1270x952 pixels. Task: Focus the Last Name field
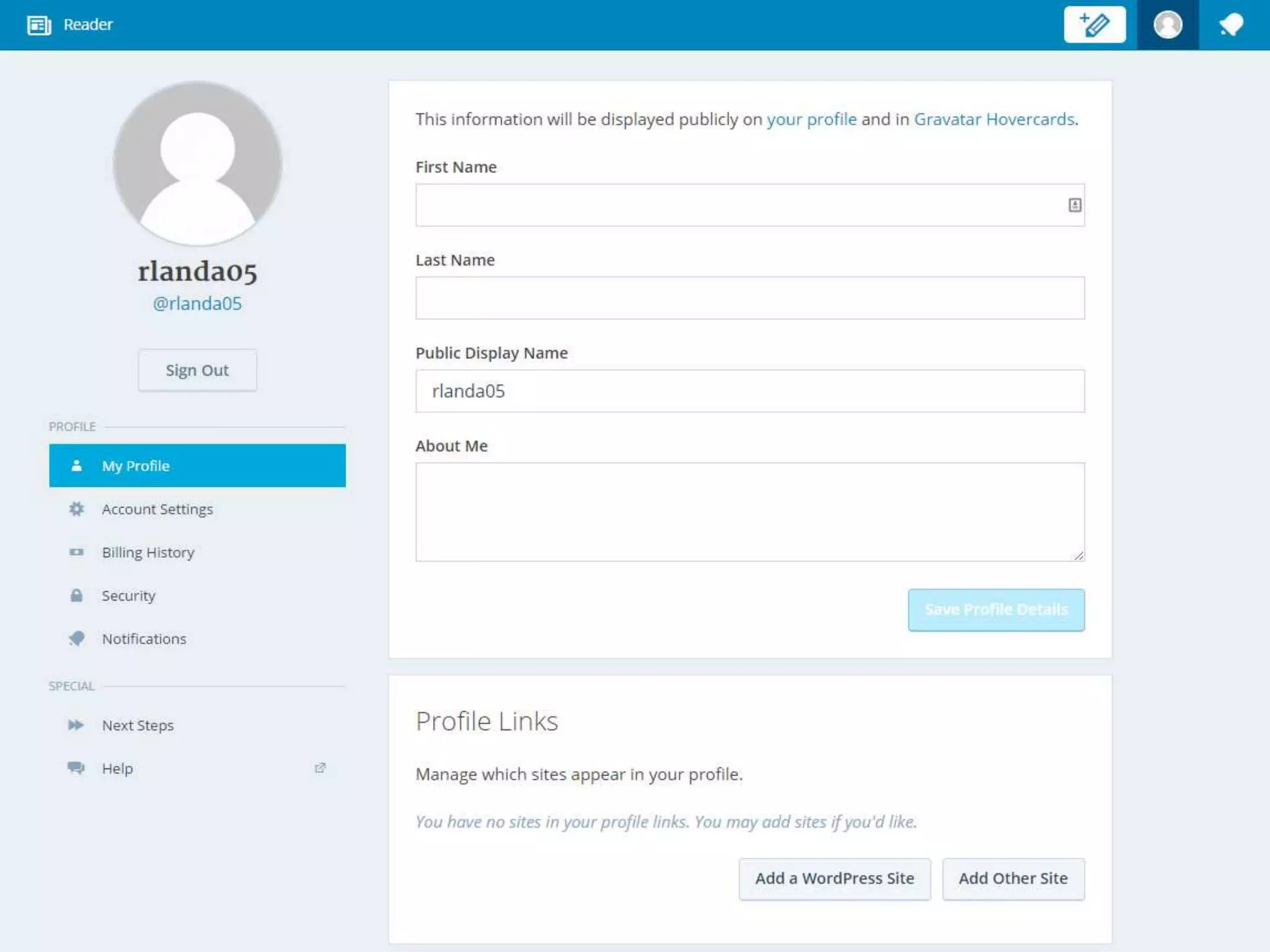pos(750,298)
